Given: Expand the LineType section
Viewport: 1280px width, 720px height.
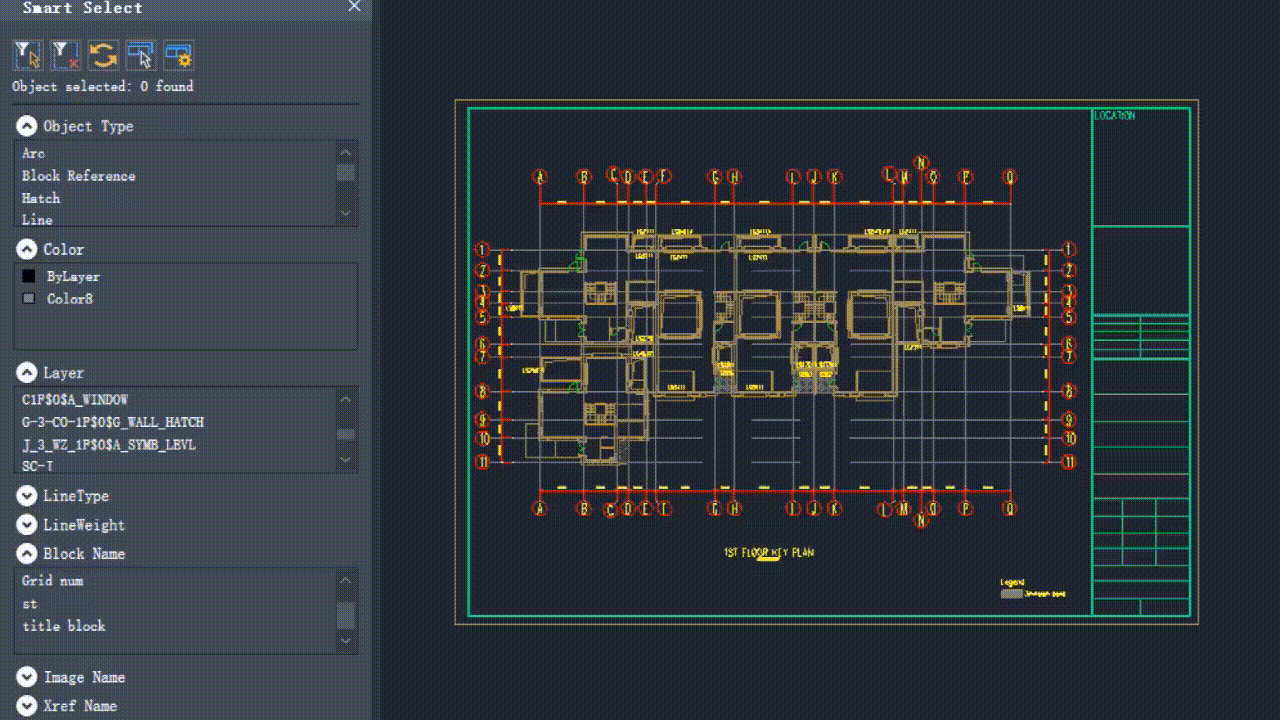Looking at the screenshot, I should 26,496.
